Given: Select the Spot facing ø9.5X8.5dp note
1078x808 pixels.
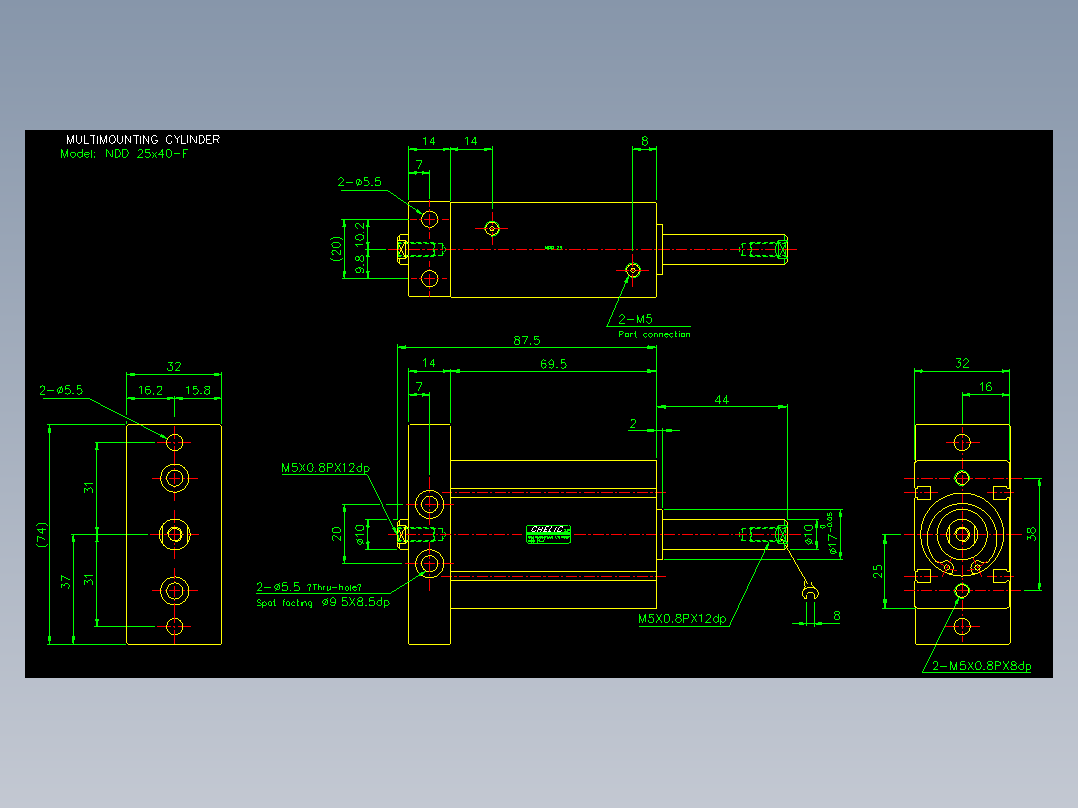Looking at the screenshot, I should (323, 602).
